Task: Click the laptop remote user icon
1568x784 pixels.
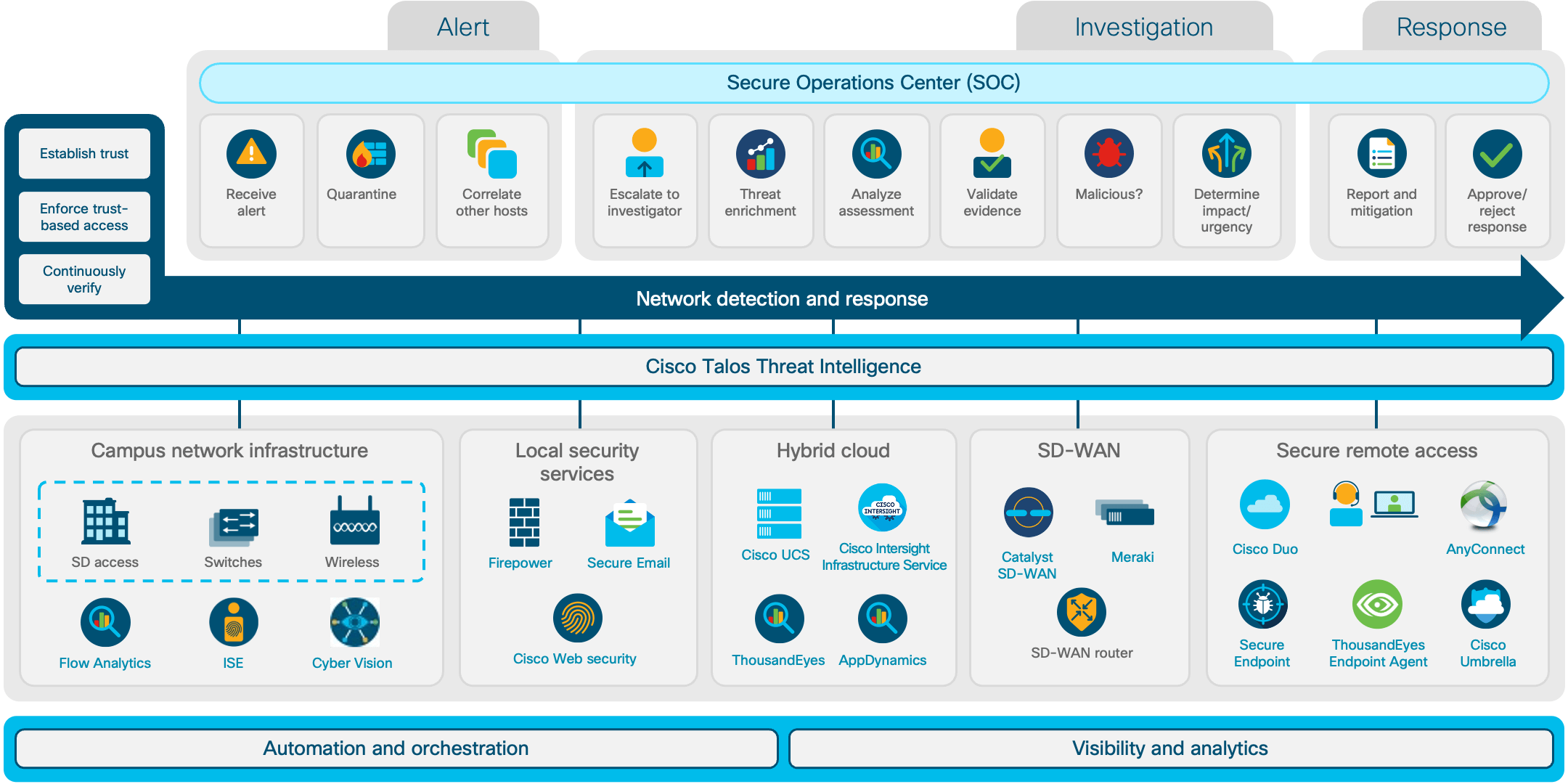Action: pos(1395,504)
